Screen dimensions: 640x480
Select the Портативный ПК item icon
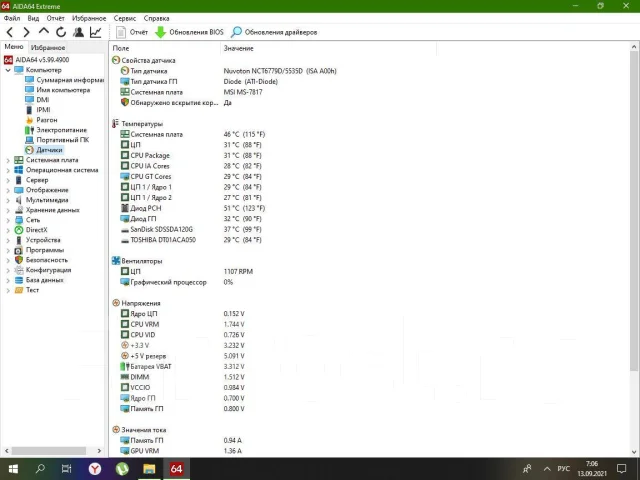tap(29, 140)
